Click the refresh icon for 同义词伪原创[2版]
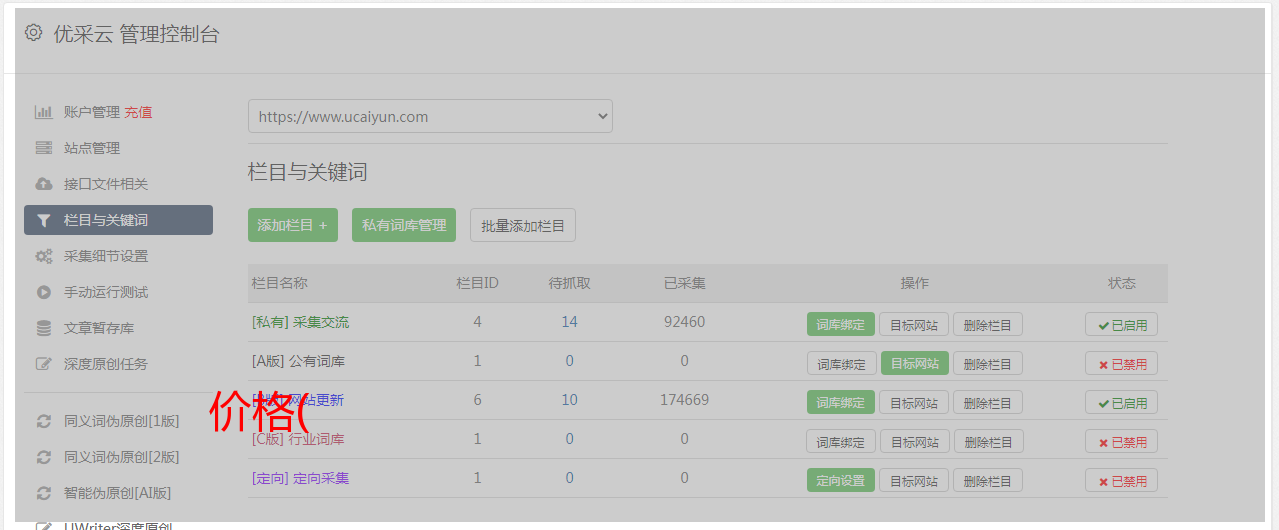The width and height of the screenshot is (1279, 530). pyautogui.click(x=44, y=457)
